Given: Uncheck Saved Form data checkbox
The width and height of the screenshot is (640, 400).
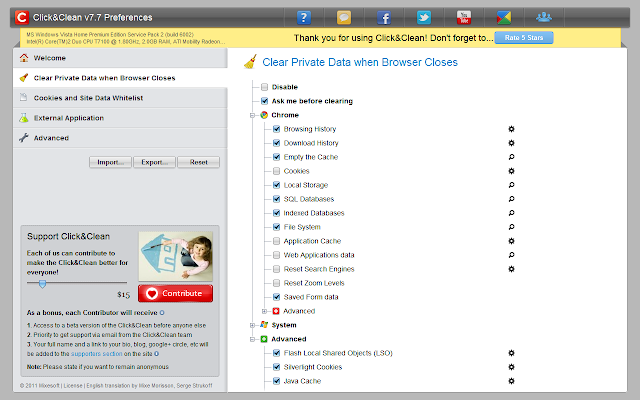Looking at the screenshot, I should pos(276,297).
